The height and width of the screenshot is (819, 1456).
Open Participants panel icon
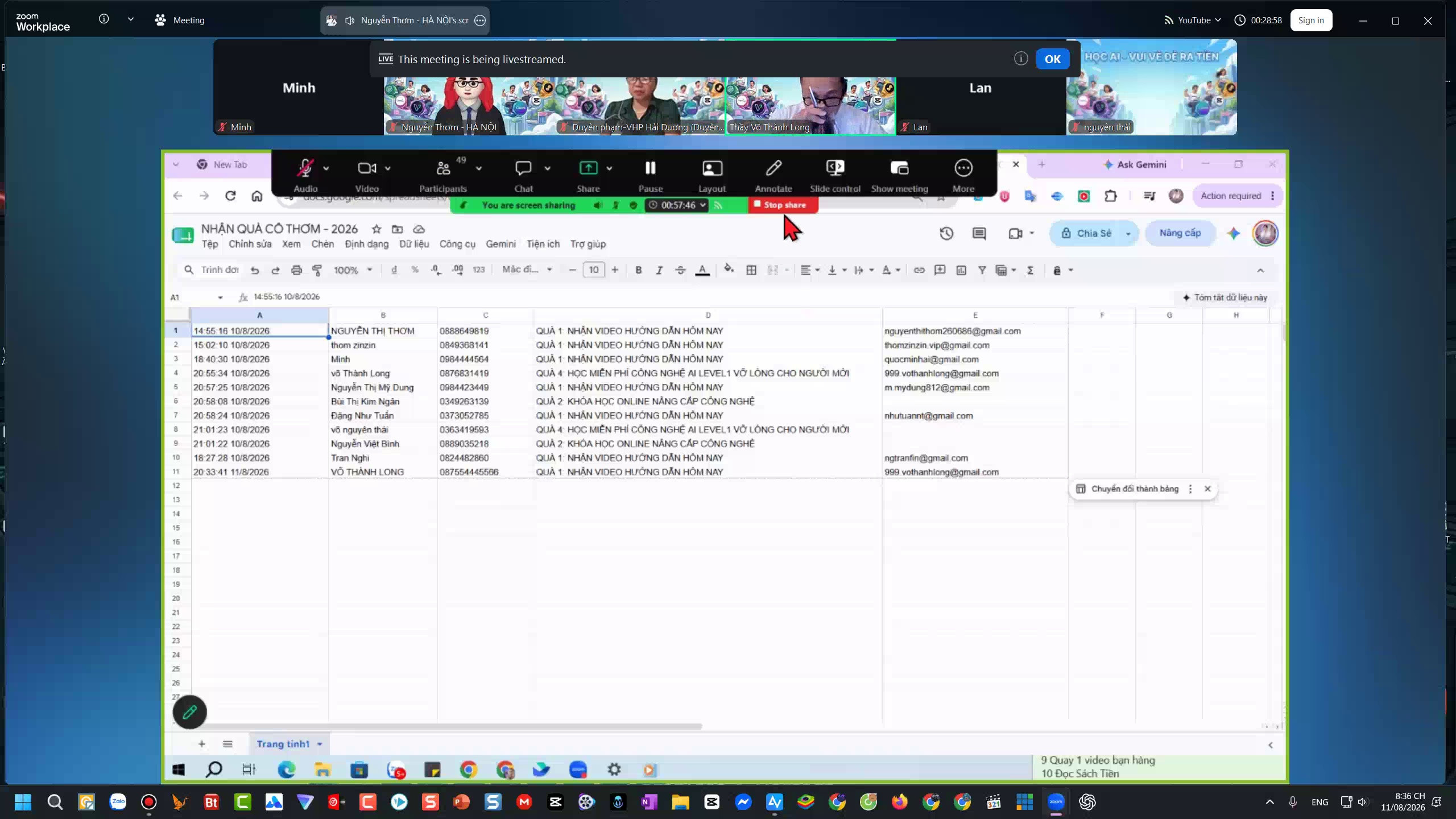(x=443, y=175)
